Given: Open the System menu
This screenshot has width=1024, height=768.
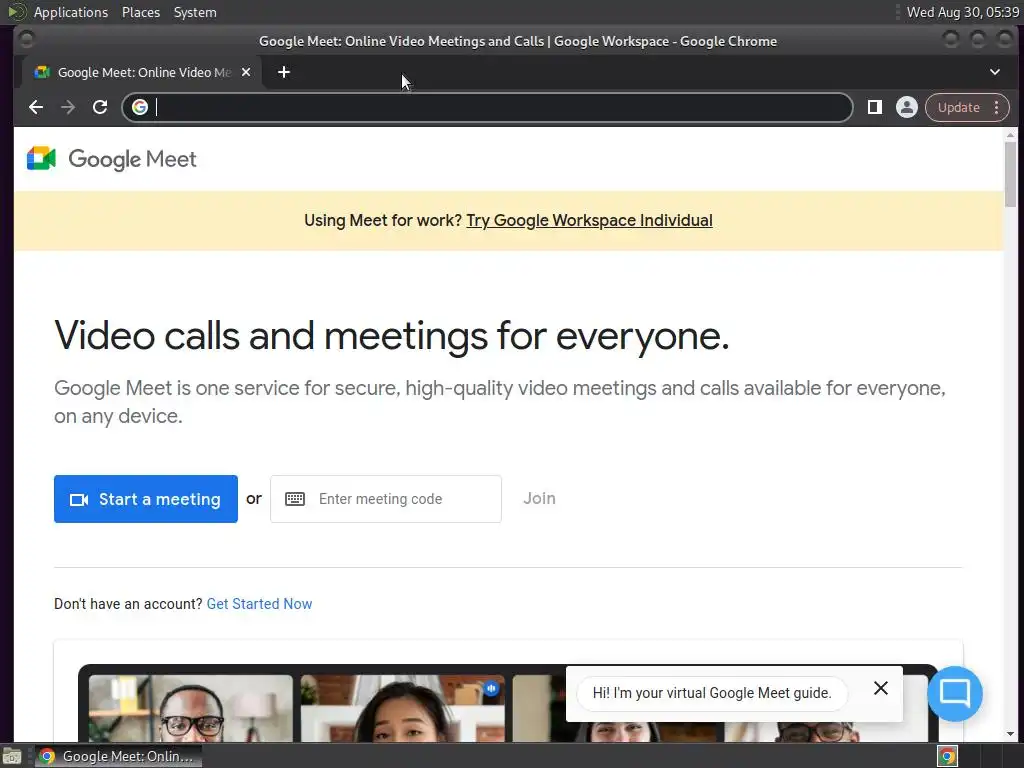Looking at the screenshot, I should tap(195, 12).
